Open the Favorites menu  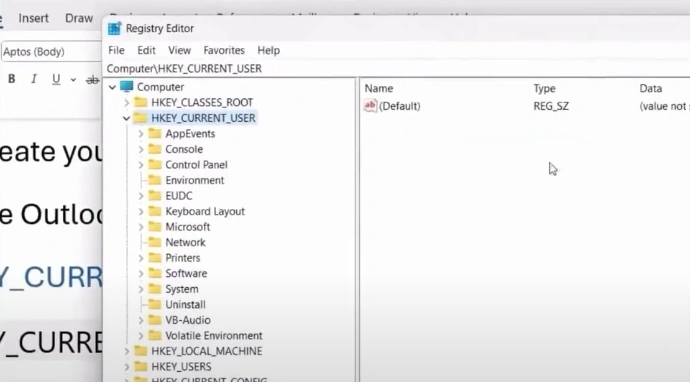tap(224, 51)
